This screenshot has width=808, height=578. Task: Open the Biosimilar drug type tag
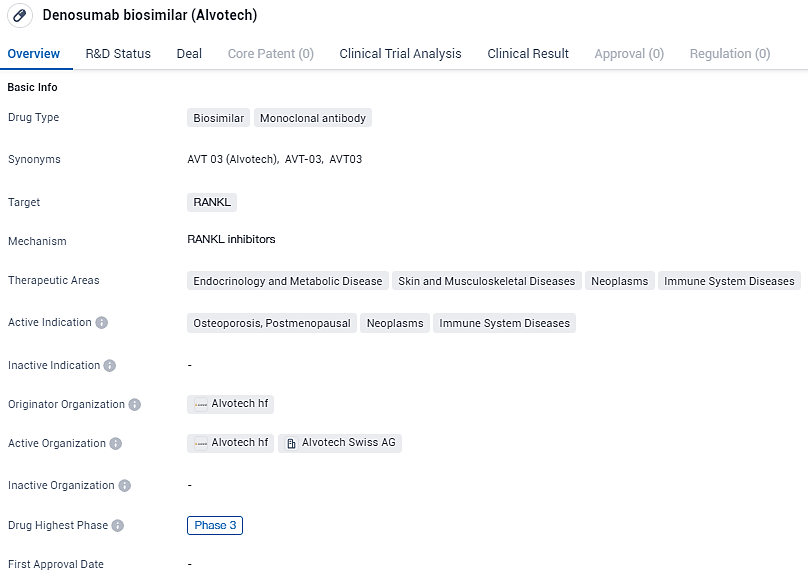tap(219, 118)
